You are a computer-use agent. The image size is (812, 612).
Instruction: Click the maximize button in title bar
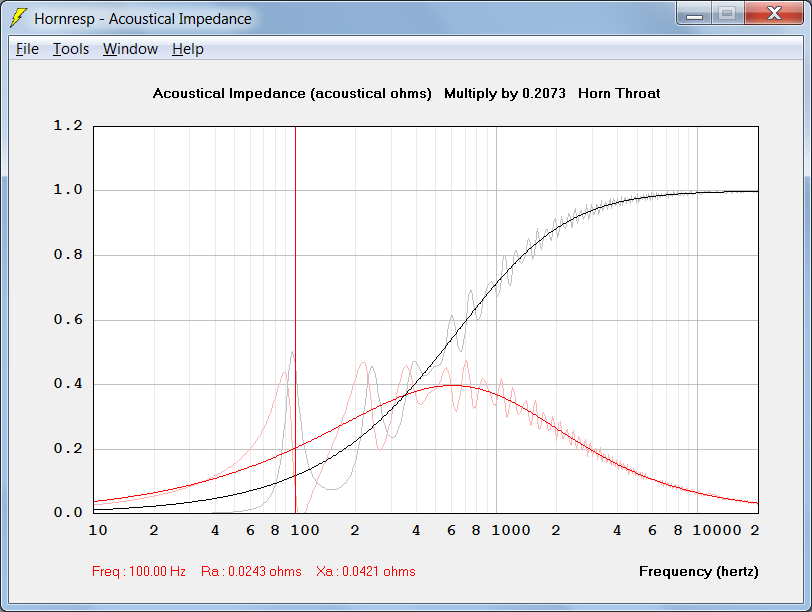[728, 14]
